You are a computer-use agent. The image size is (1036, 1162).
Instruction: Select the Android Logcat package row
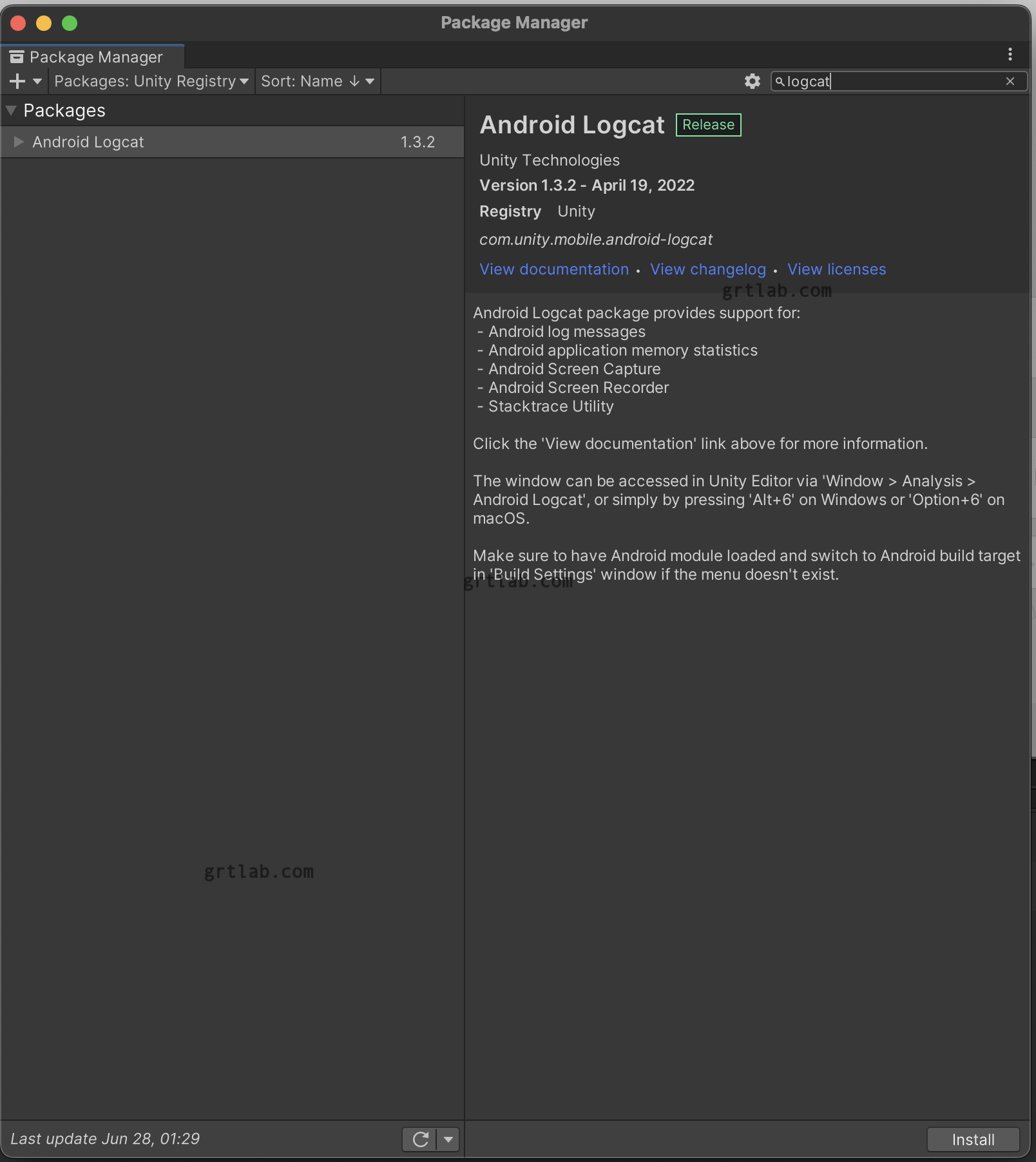click(232, 142)
